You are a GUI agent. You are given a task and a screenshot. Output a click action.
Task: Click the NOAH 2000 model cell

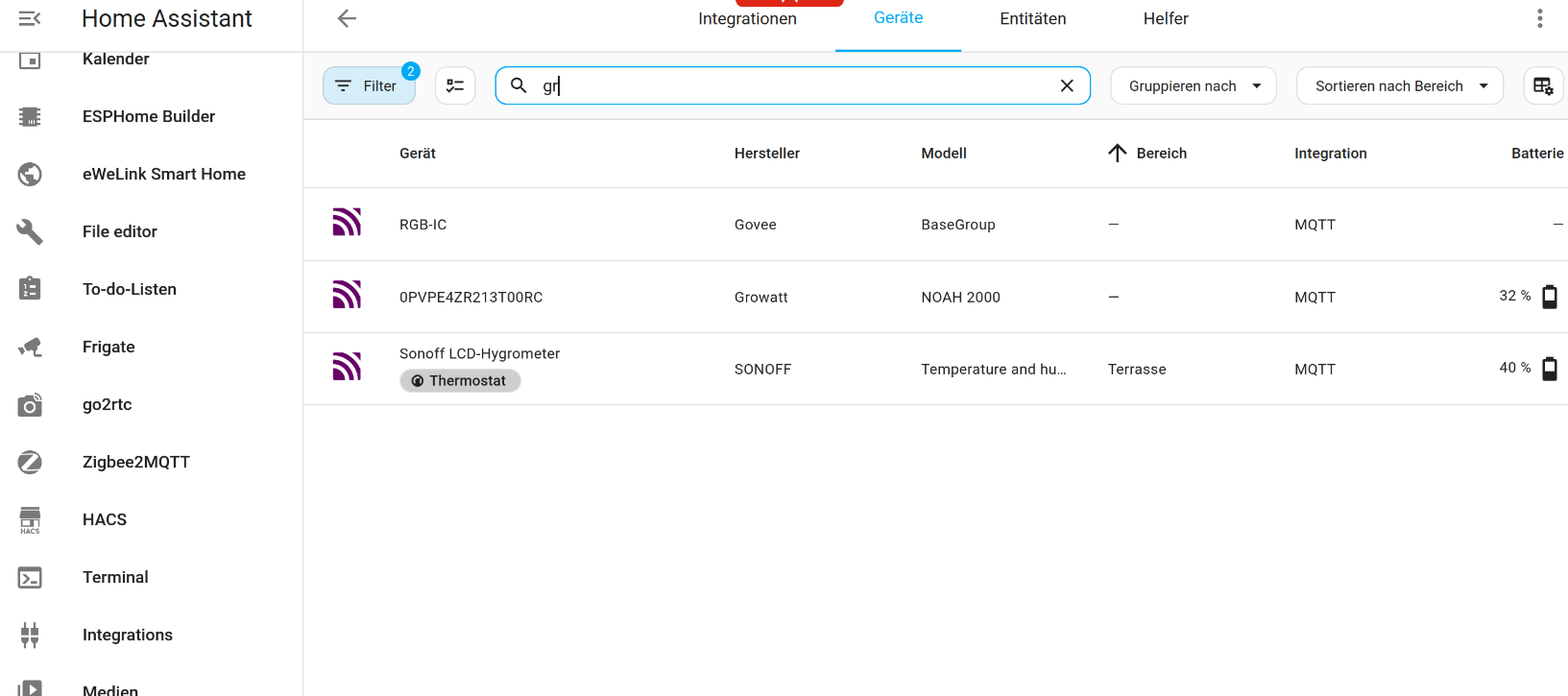coord(961,298)
